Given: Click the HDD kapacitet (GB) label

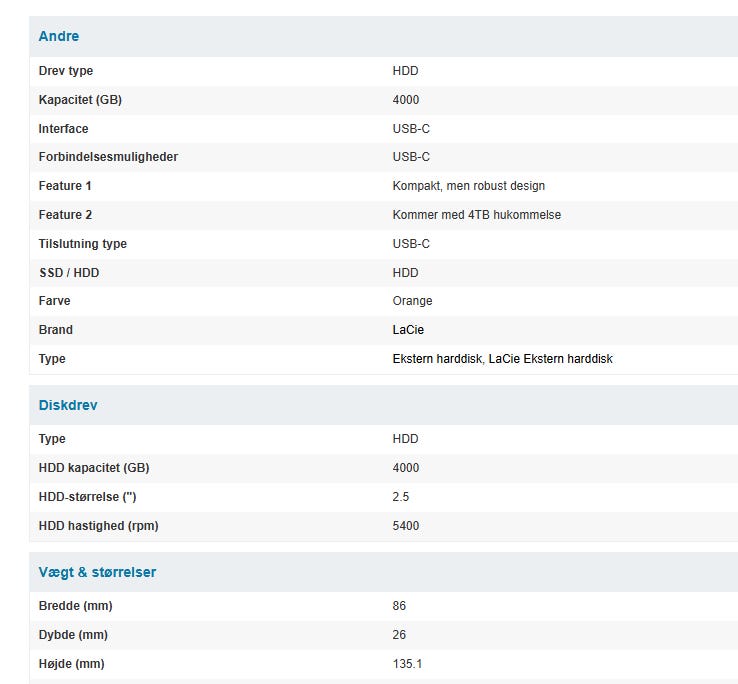Looking at the screenshot, I should [94, 468].
